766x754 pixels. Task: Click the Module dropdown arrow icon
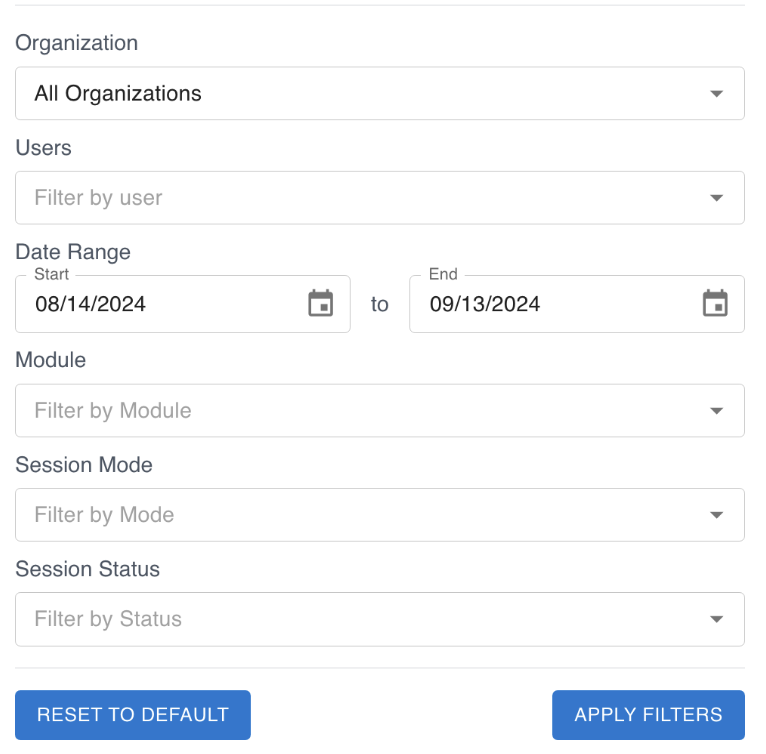716,411
